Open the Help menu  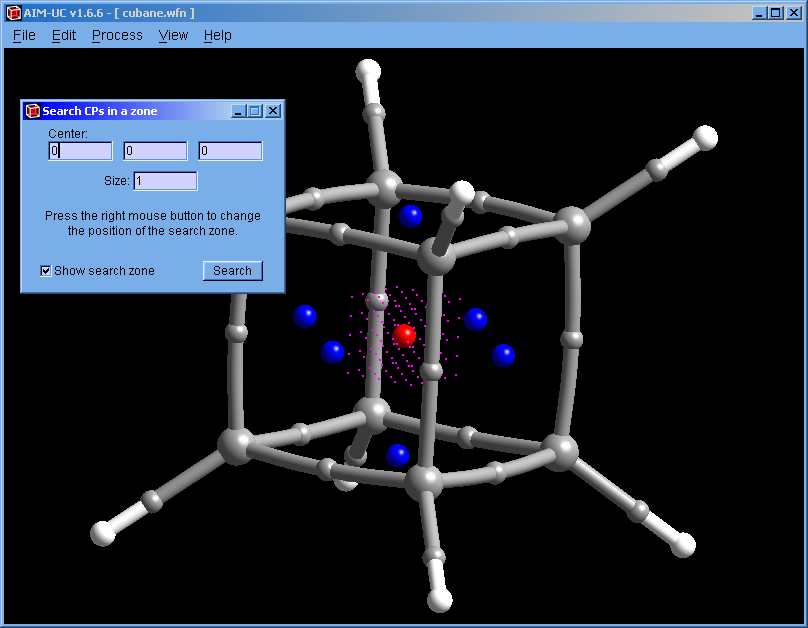click(x=217, y=35)
